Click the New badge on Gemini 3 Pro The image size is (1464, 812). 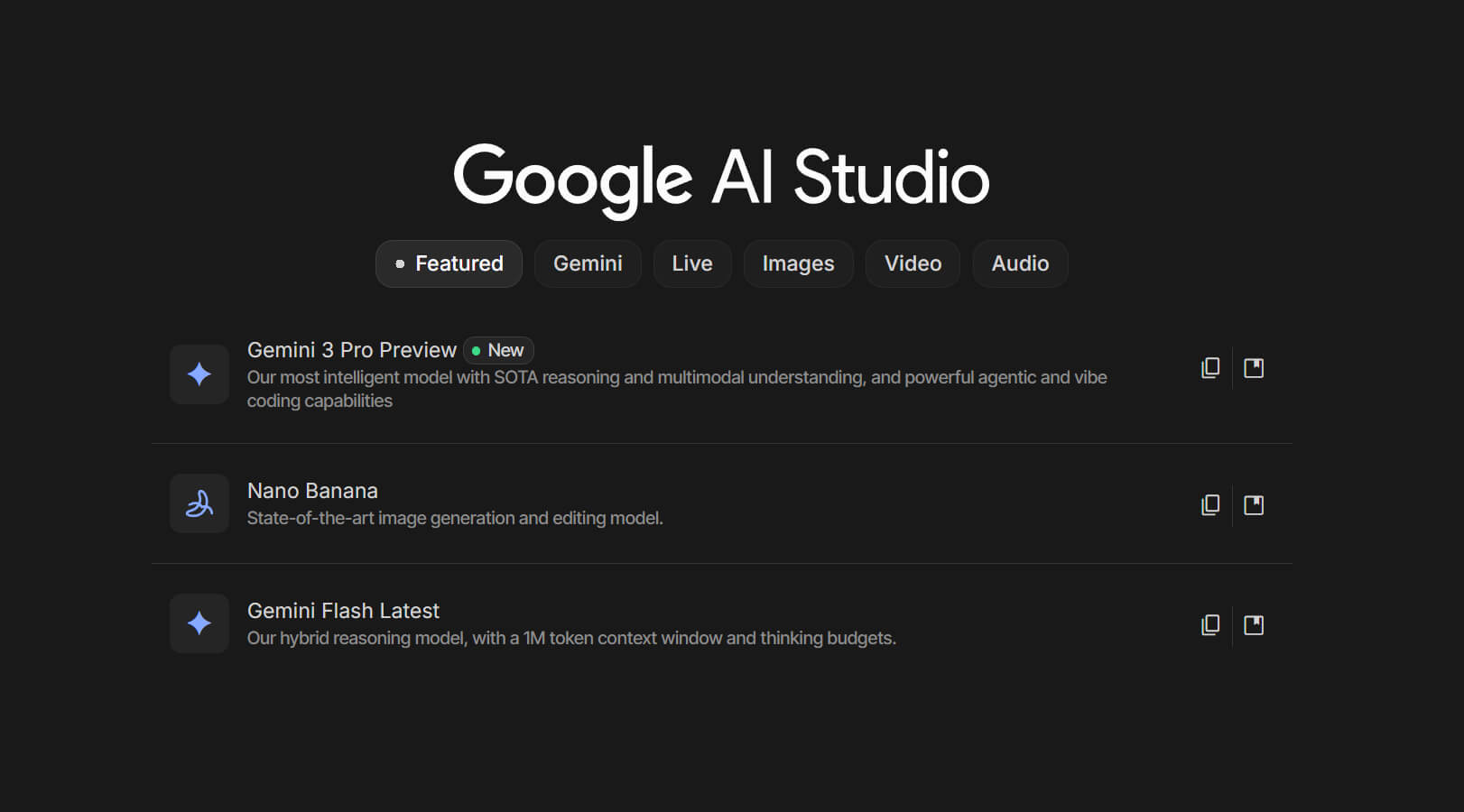(498, 350)
